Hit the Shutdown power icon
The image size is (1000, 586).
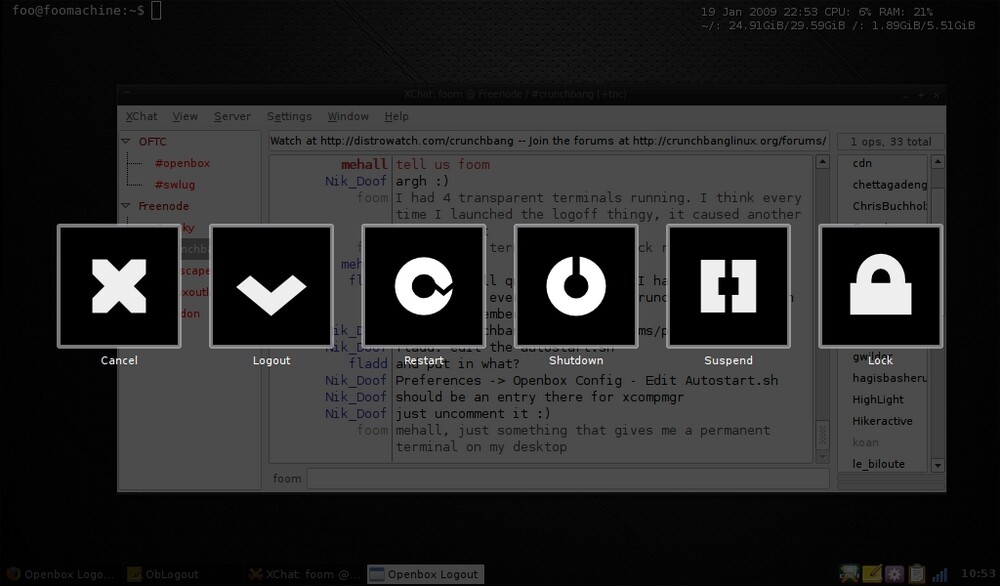pos(576,286)
